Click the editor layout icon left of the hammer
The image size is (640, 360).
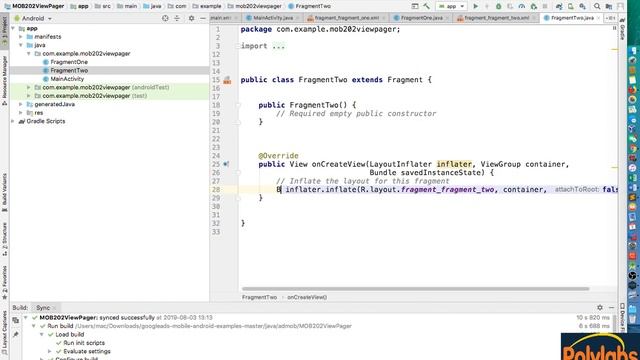pos(415,6)
